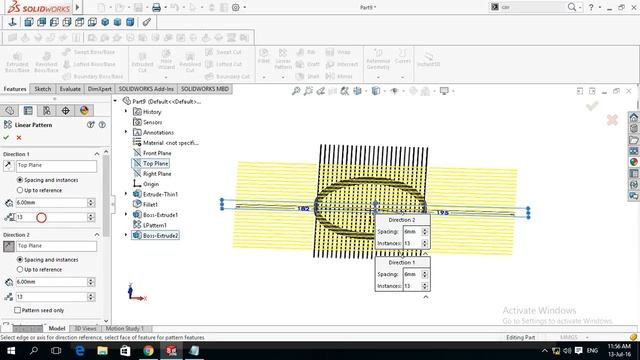Screen dimensions: 640x360
Task: Open Microsoft Edge from the taskbar
Action: [x=80, y=351]
